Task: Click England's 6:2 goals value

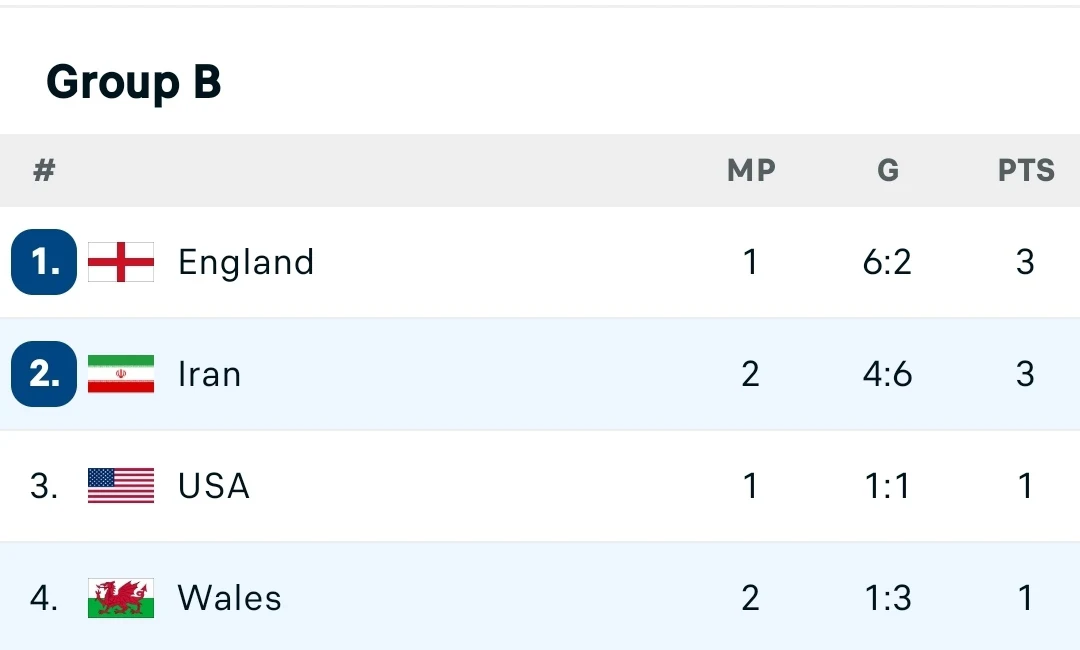Action: click(x=887, y=262)
